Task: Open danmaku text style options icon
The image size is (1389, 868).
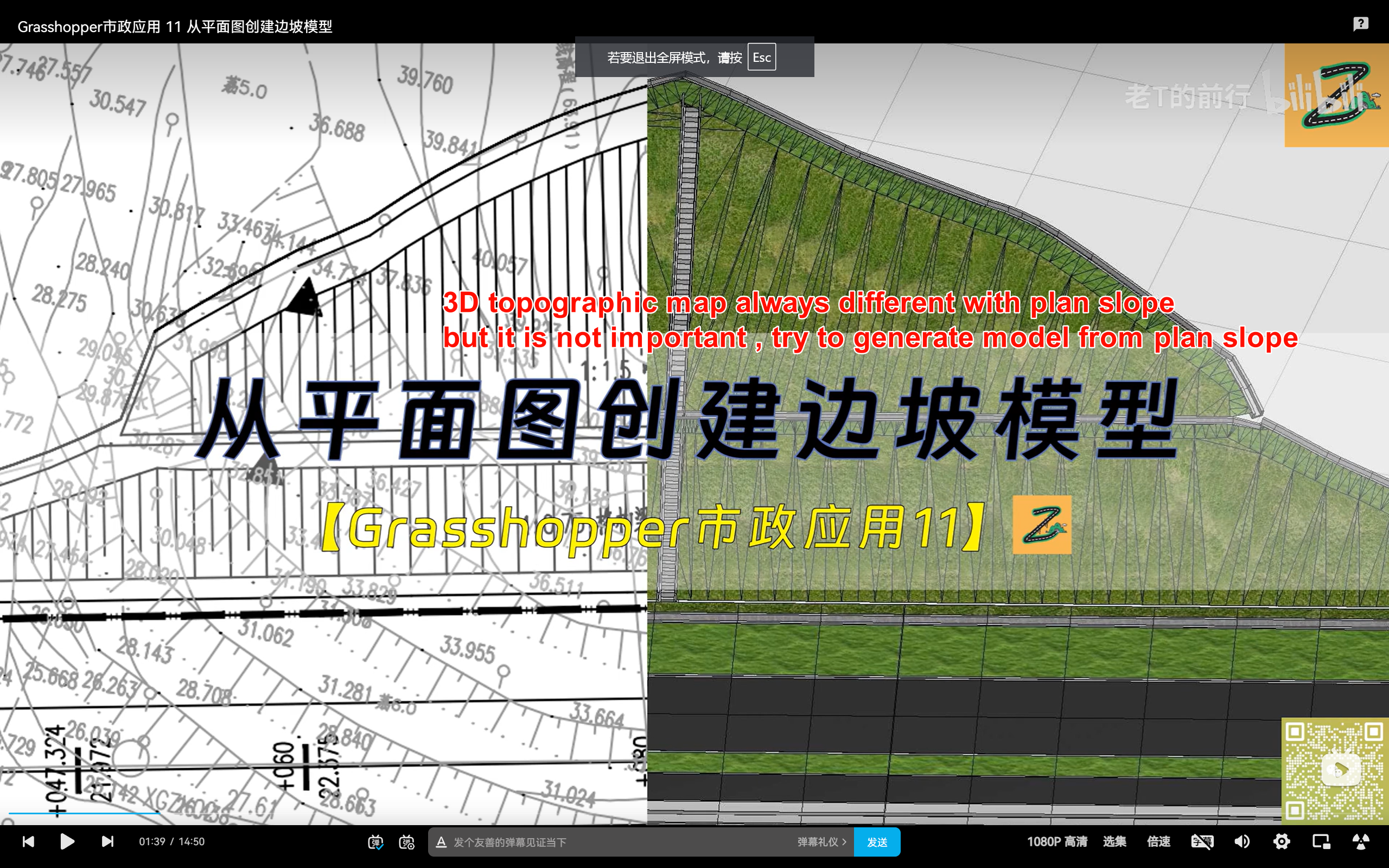Action: (x=441, y=842)
